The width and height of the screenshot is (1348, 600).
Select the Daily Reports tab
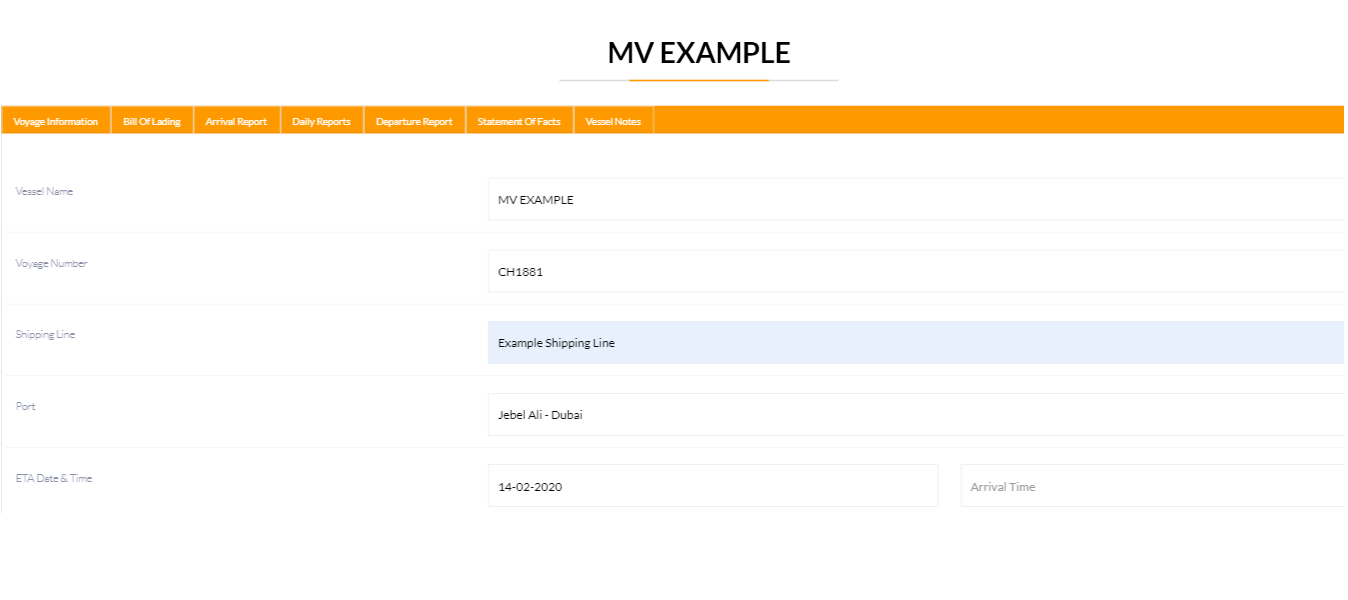[x=321, y=121]
